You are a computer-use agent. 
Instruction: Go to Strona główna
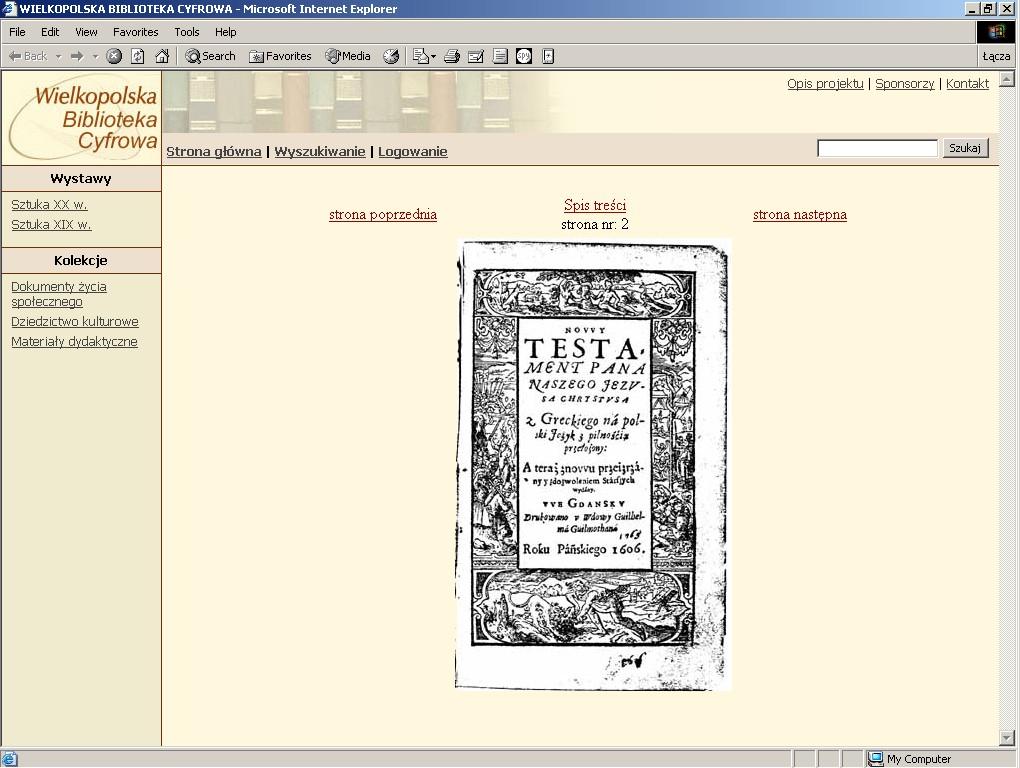coord(214,152)
